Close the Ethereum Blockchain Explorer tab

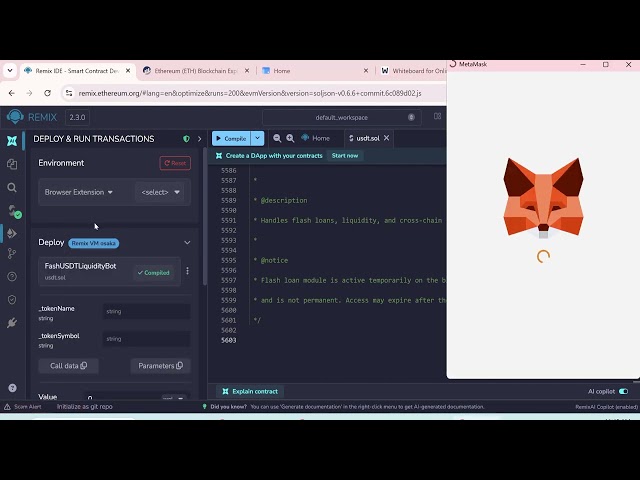click(247, 71)
